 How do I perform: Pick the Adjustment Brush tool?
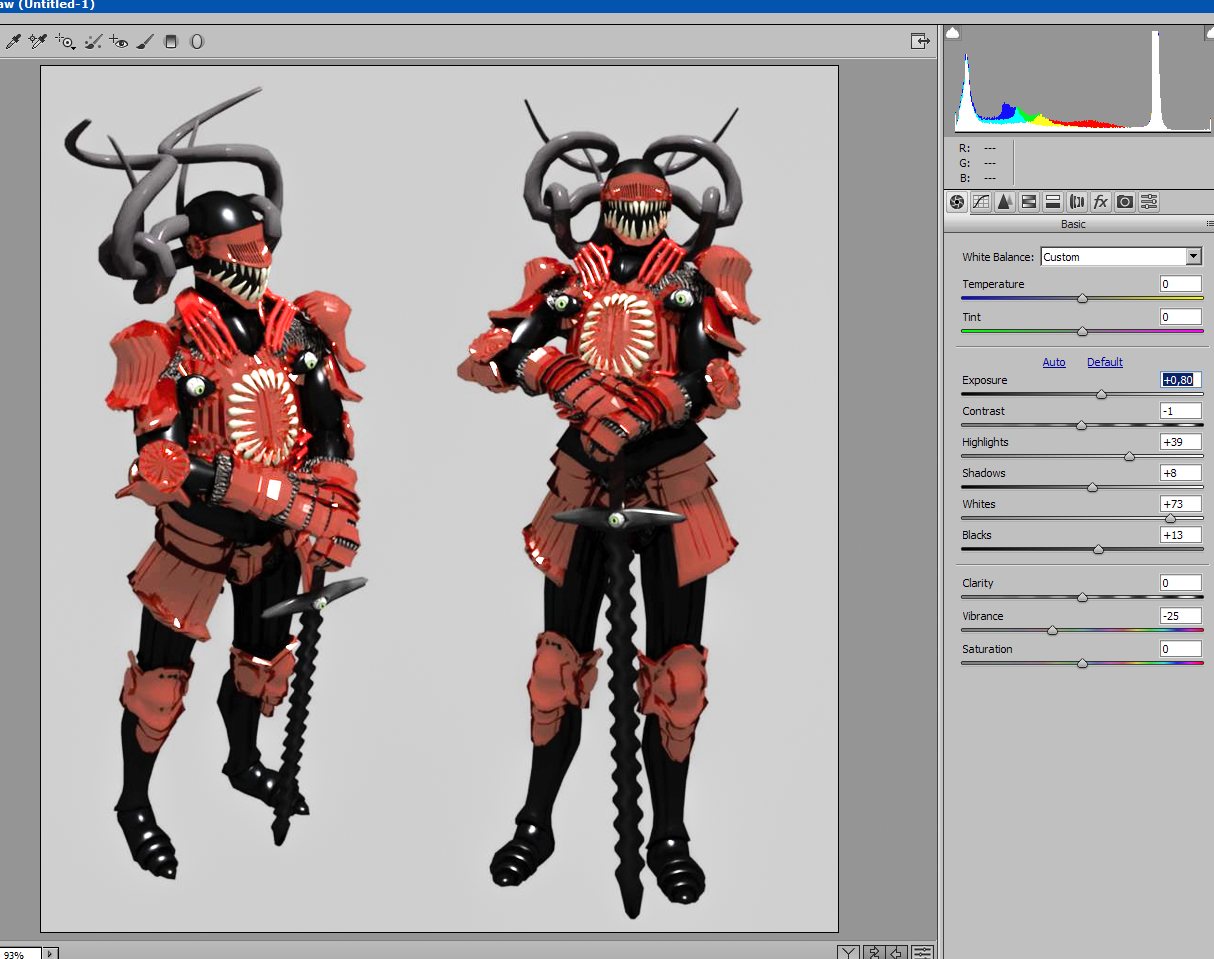[145, 41]
